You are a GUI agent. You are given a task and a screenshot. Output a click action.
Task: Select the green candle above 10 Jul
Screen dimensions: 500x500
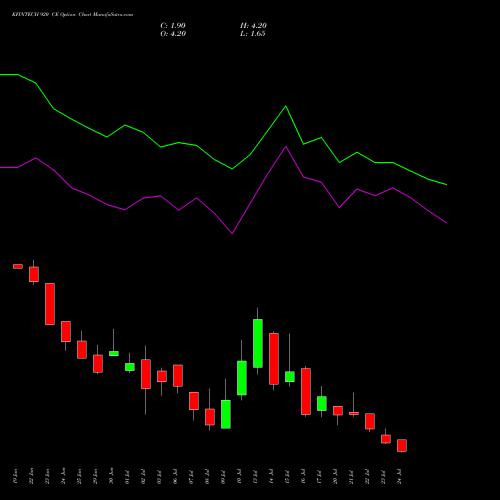[x=242, y=378]
